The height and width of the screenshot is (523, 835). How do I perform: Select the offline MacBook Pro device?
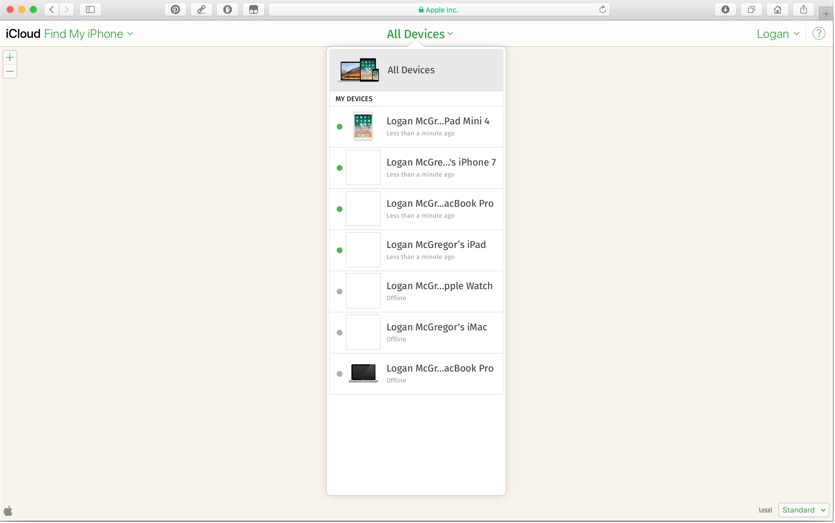point(416,374)
